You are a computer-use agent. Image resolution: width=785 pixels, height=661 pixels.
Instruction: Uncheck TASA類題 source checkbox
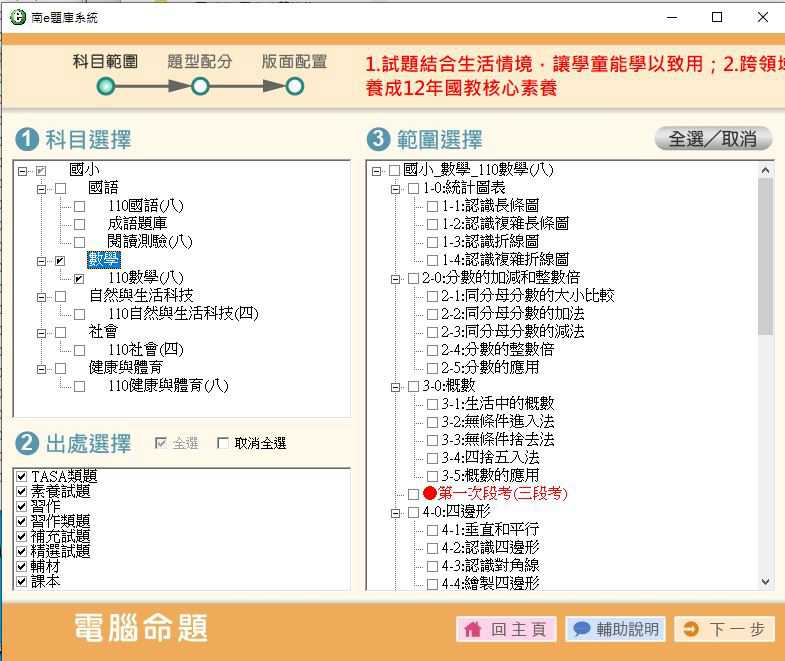pos(22,476)
